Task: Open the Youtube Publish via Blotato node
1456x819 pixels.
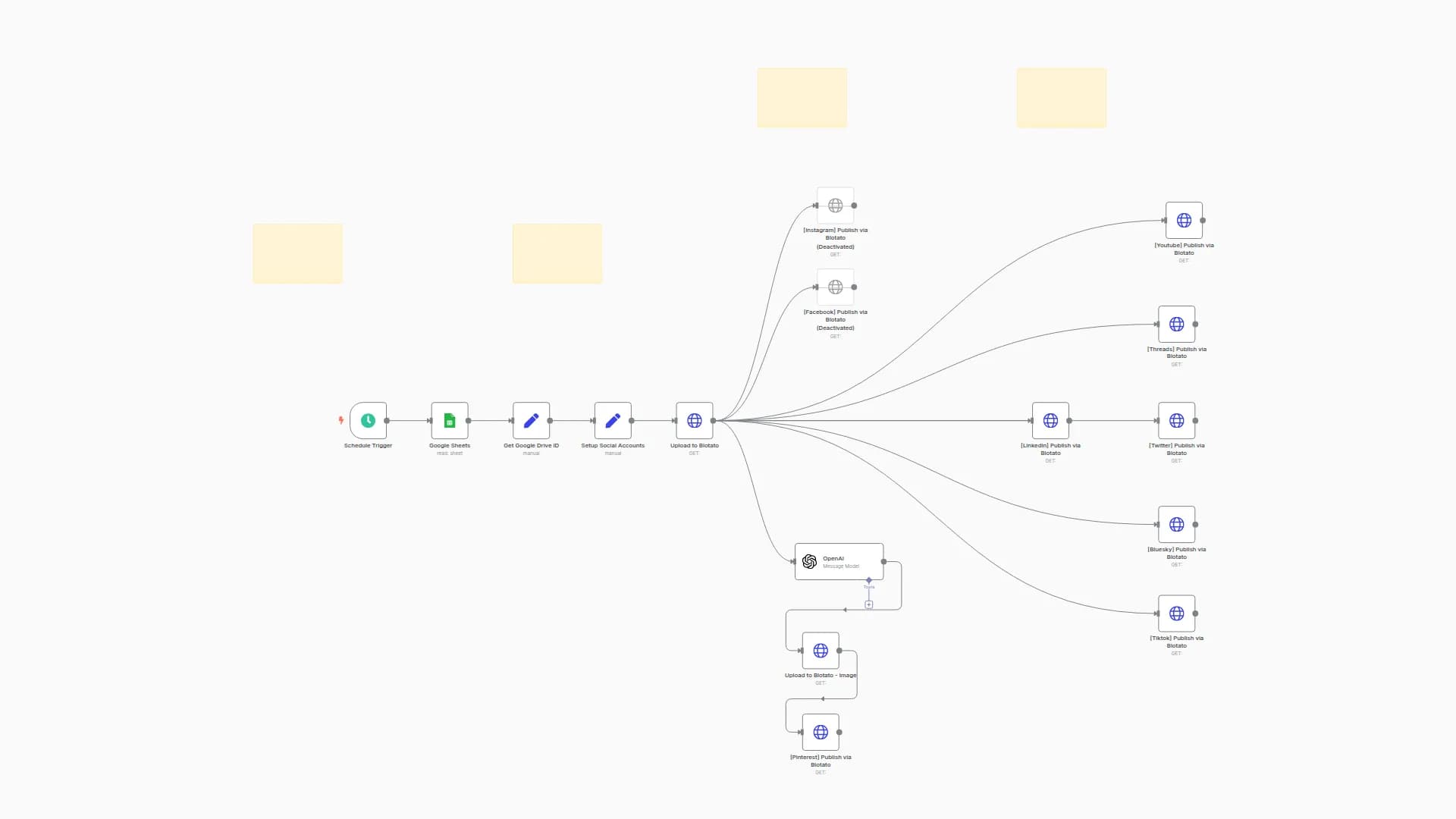Action: (1184, 220)
